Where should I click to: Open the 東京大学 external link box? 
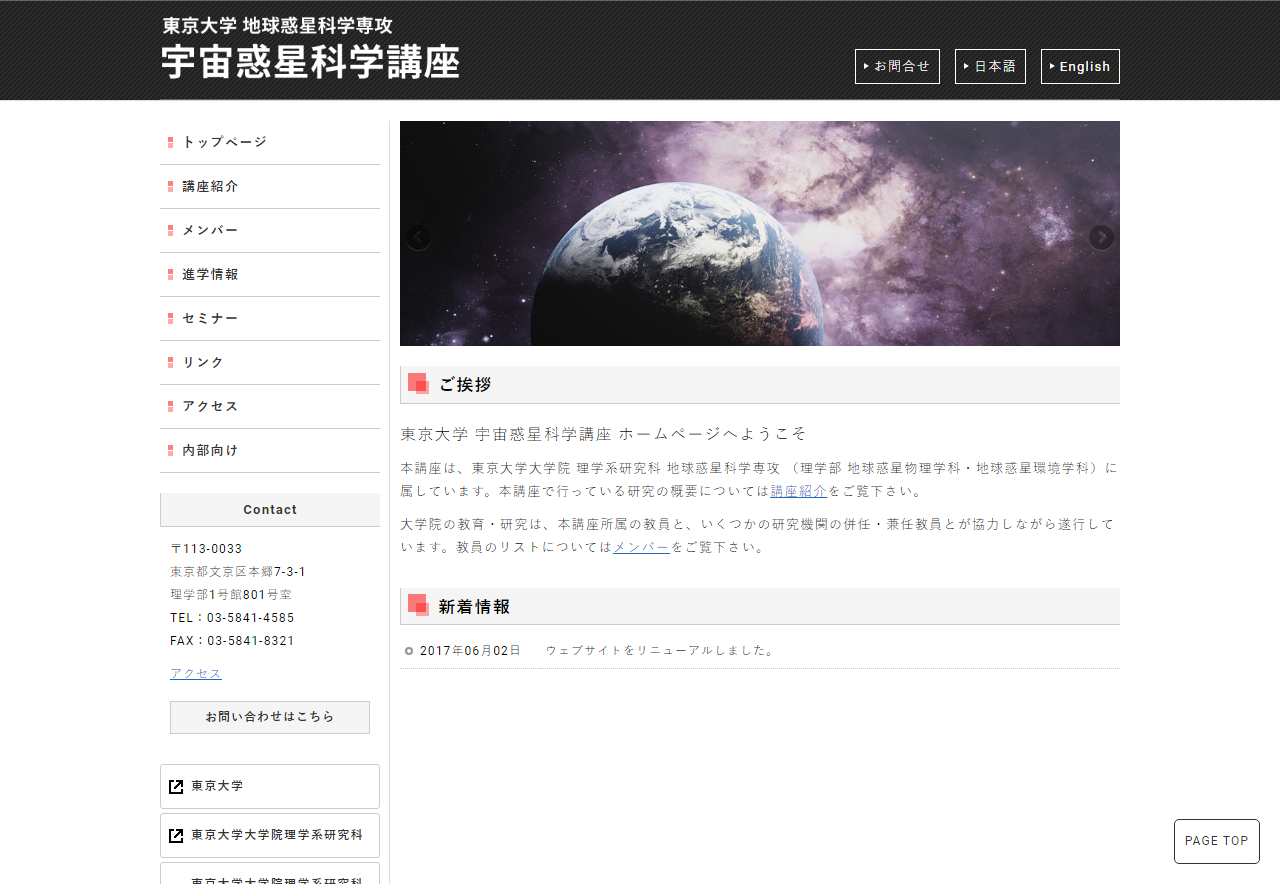[270, 786]
